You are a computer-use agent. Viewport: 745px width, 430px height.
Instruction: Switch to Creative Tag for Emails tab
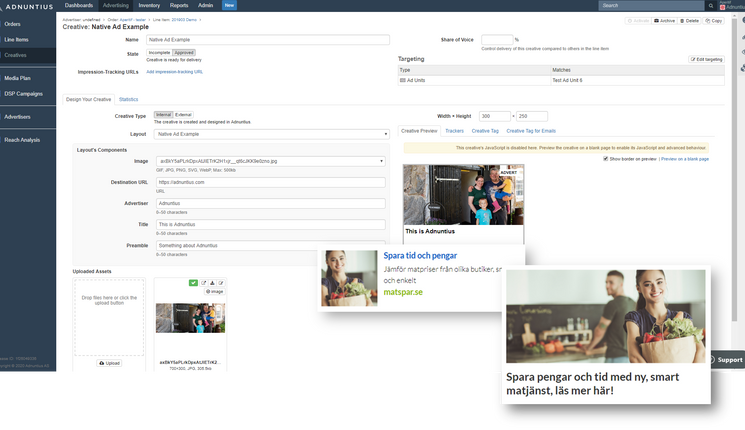[x=531, y=131]
